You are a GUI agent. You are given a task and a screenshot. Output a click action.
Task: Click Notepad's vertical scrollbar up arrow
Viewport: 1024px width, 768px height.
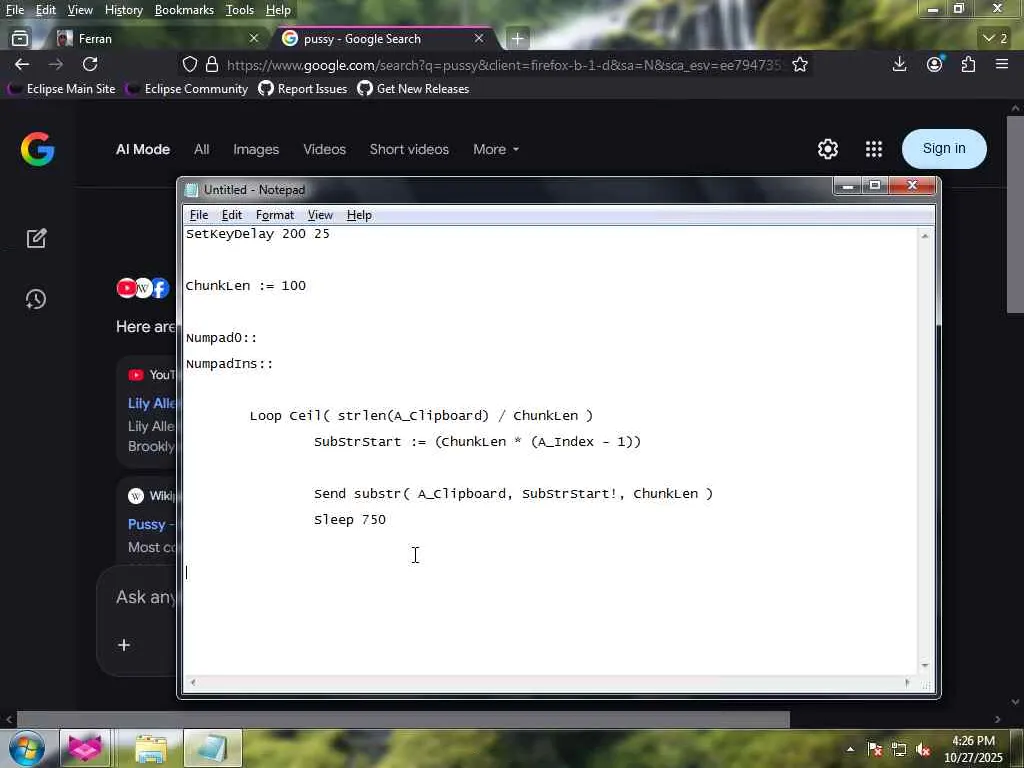coord(925,236)
